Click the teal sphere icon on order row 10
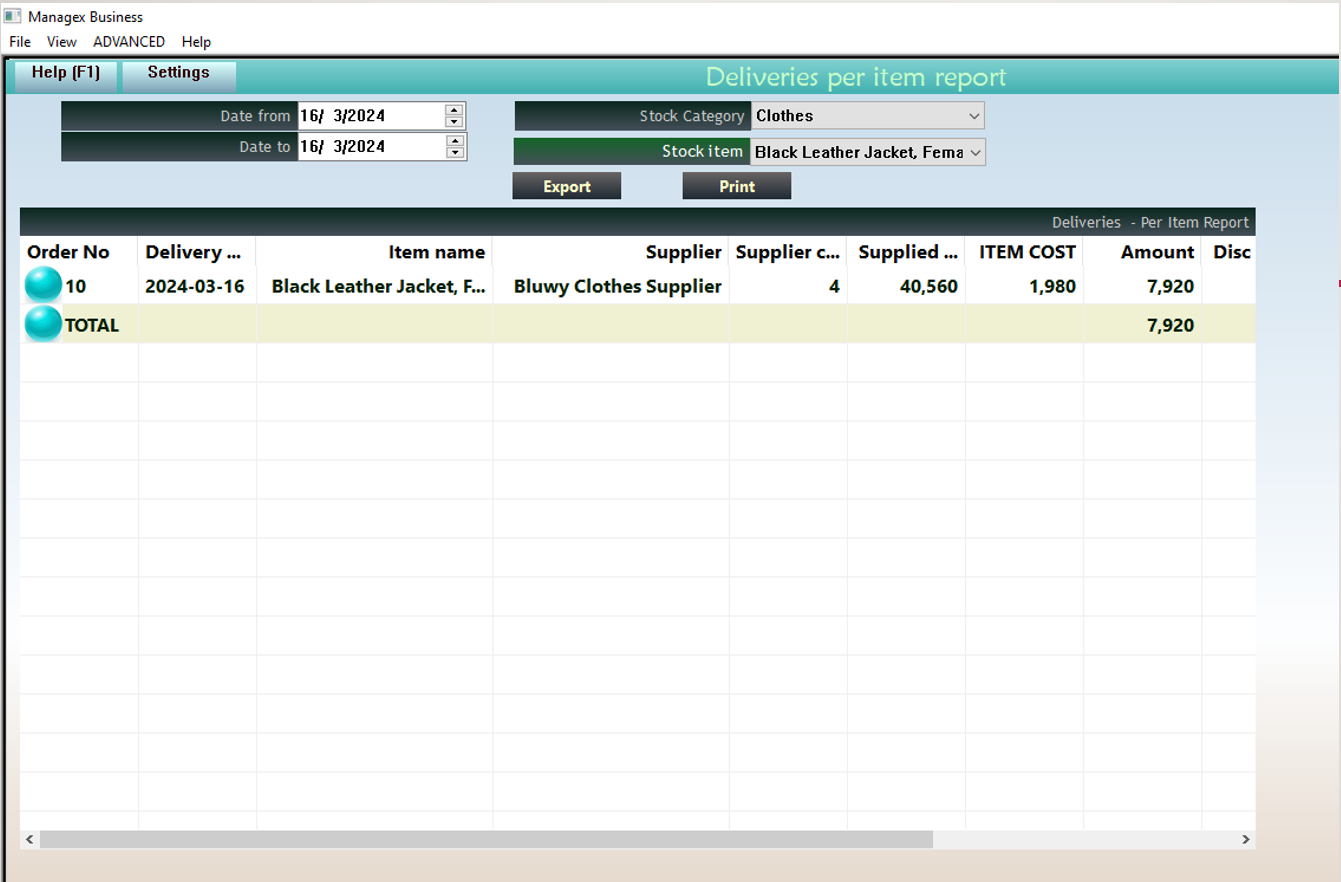This screenshot has height=882, width=1341. click(x=41, y=287)
